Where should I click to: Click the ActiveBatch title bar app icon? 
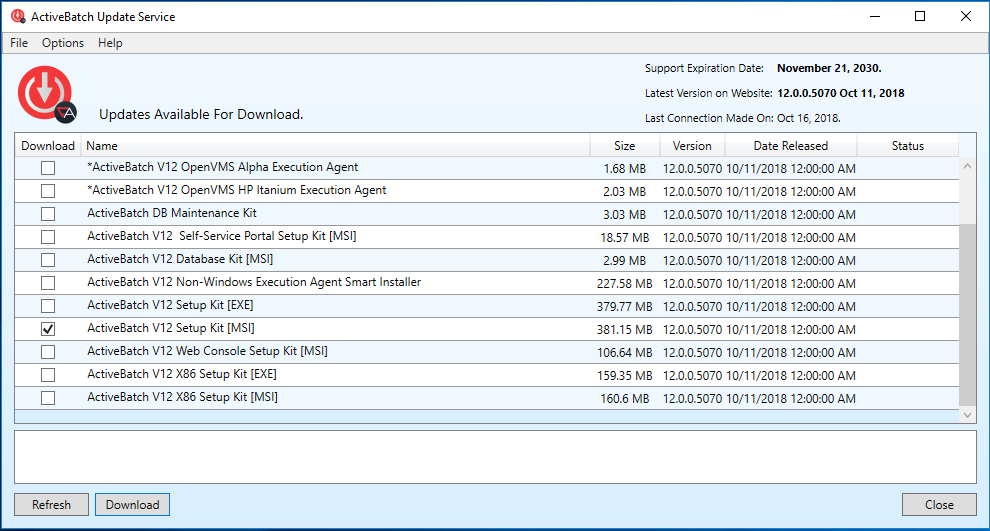tap(18, 16)
